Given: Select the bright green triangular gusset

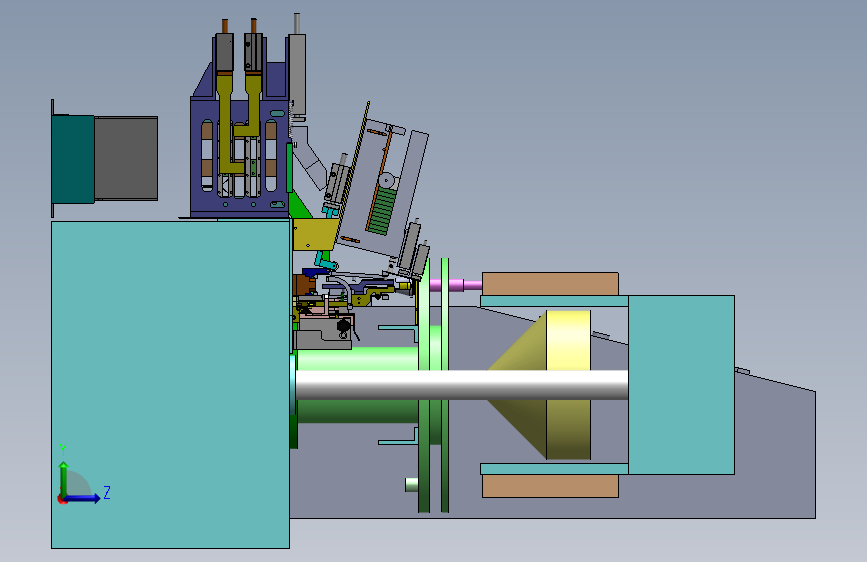Looking at the screenshot, I should [x=299, y=205].
